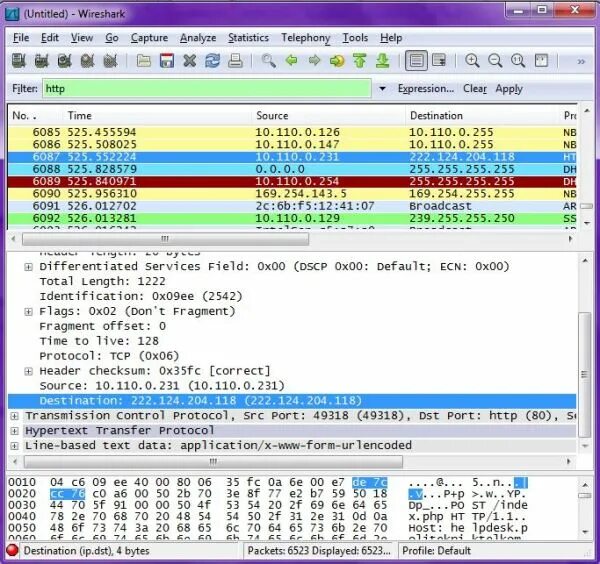Screen dimensions: 600x564
Task: Open the Tools menu
Action: point(355,38)
